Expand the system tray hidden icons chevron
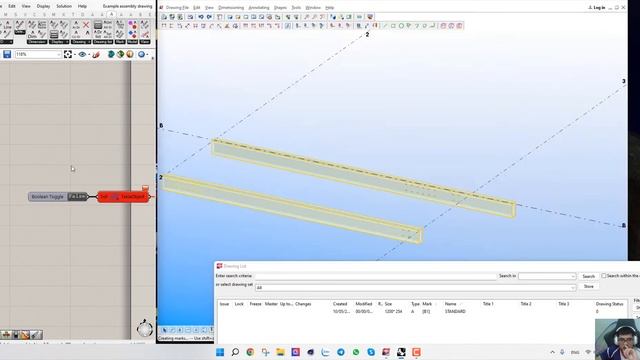The width and height of the screenshot is (640, 360). pyautogui.click(x=552, y=352)
